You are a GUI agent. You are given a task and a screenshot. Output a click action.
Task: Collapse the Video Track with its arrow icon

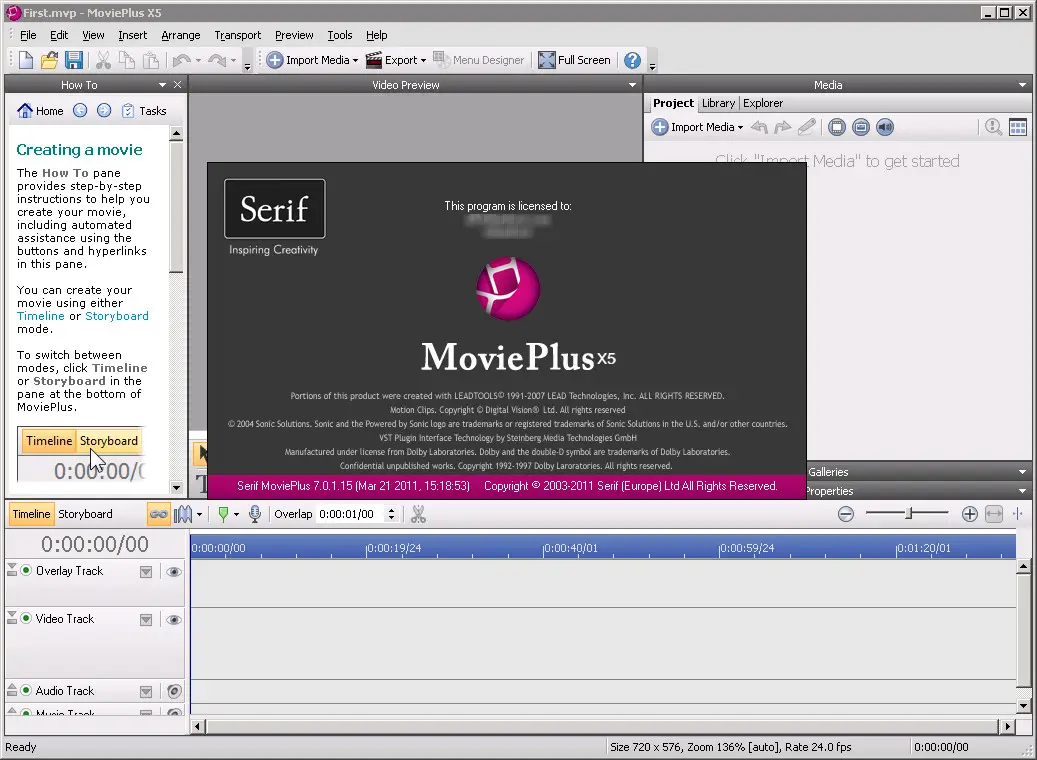tap(12, 617)
